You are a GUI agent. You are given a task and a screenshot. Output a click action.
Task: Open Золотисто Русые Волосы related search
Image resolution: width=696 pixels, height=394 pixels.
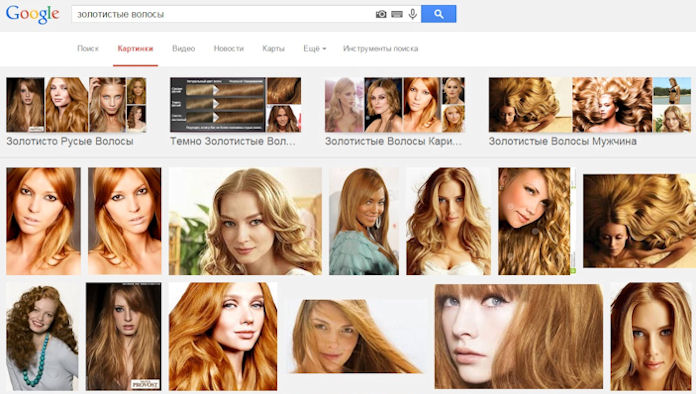[x=70, y=141]
